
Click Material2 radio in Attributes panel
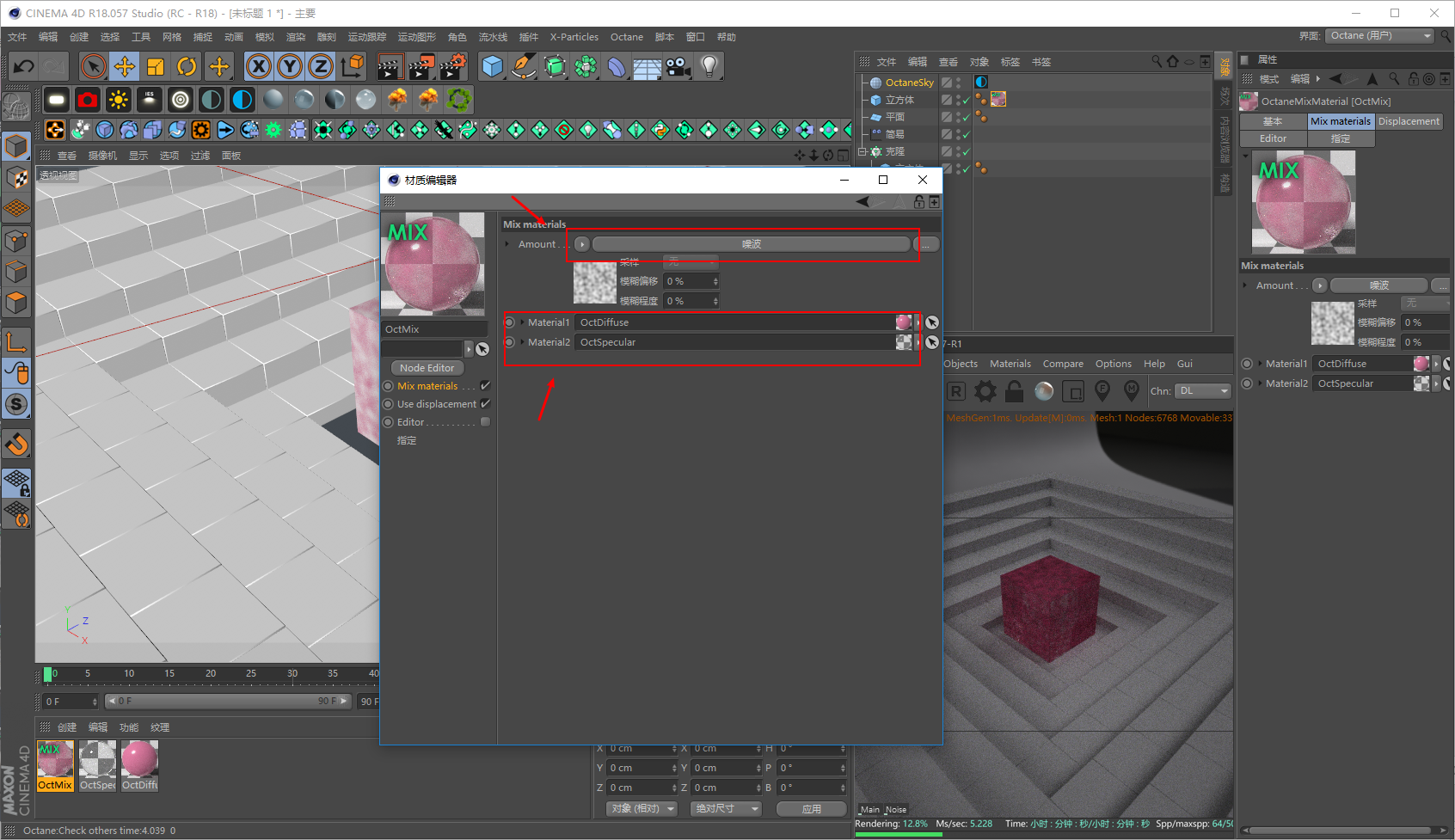(1247, 383)
